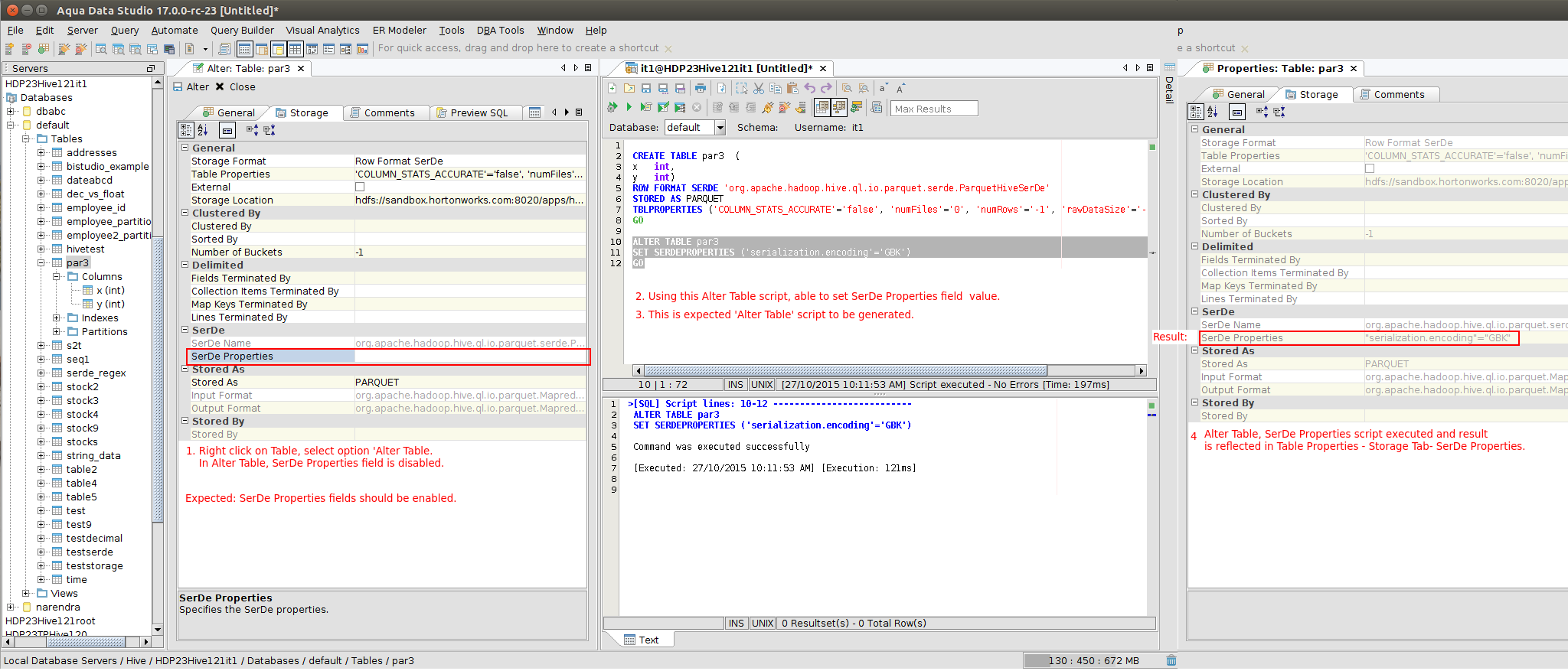Click the Collapse all icon in Alter panel
The height and width of the screenshot is (671, 1568).
[x=269, y=130]
